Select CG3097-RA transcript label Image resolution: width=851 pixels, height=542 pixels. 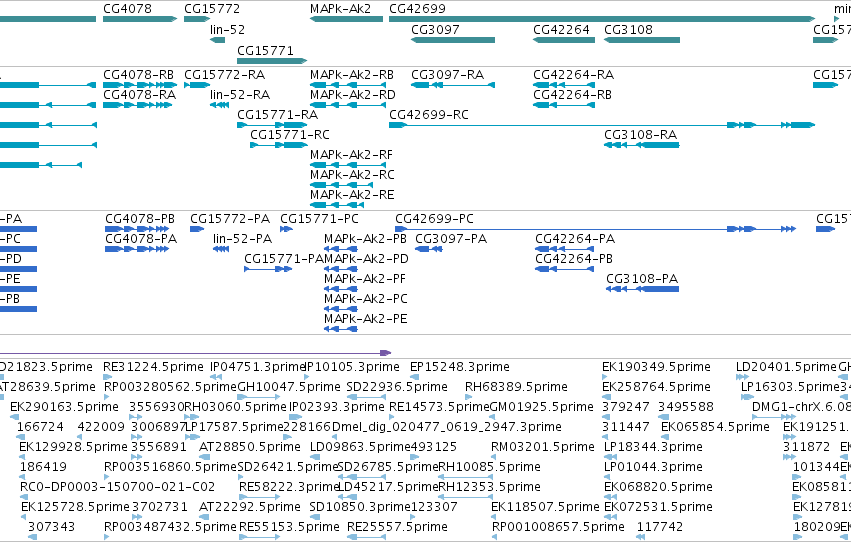pyautogui.click(x=447, y=74)
